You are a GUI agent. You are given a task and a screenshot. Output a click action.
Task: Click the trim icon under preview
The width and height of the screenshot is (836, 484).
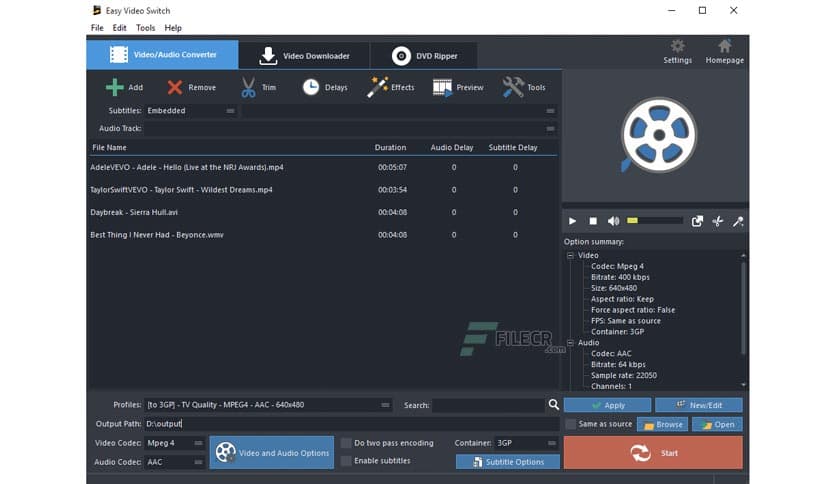tap(718, 221)
